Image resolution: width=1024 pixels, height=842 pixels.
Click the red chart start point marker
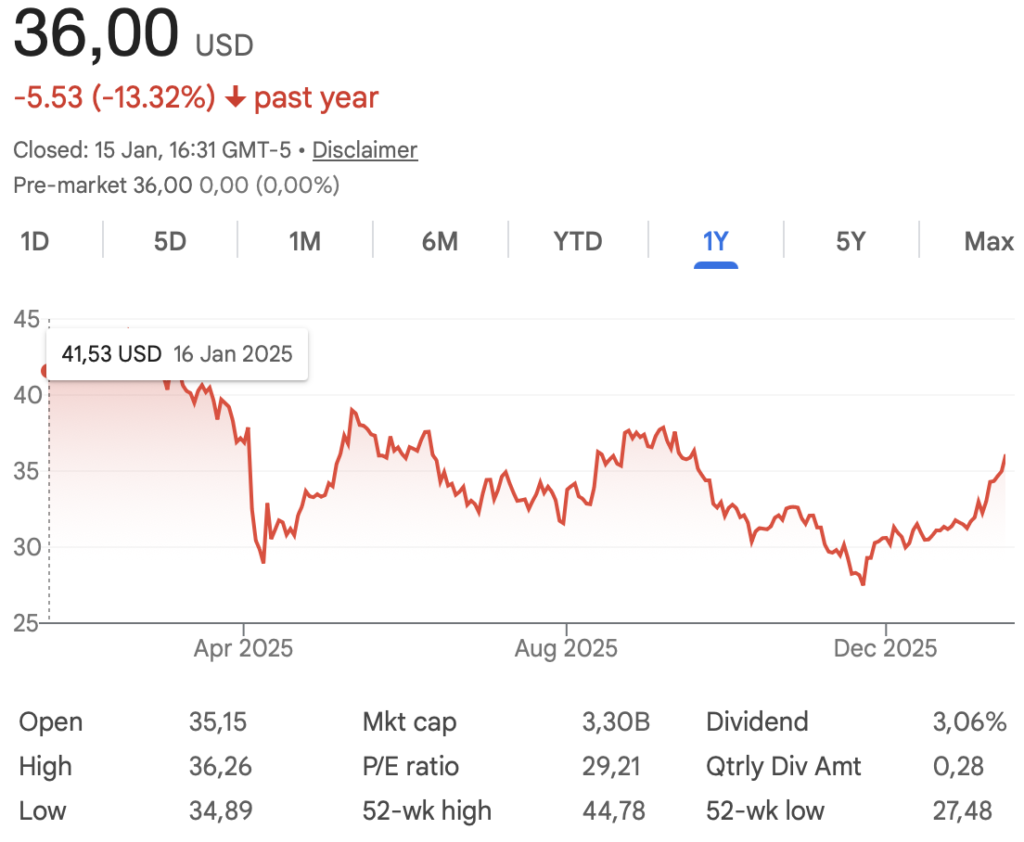tap(45, 371)
